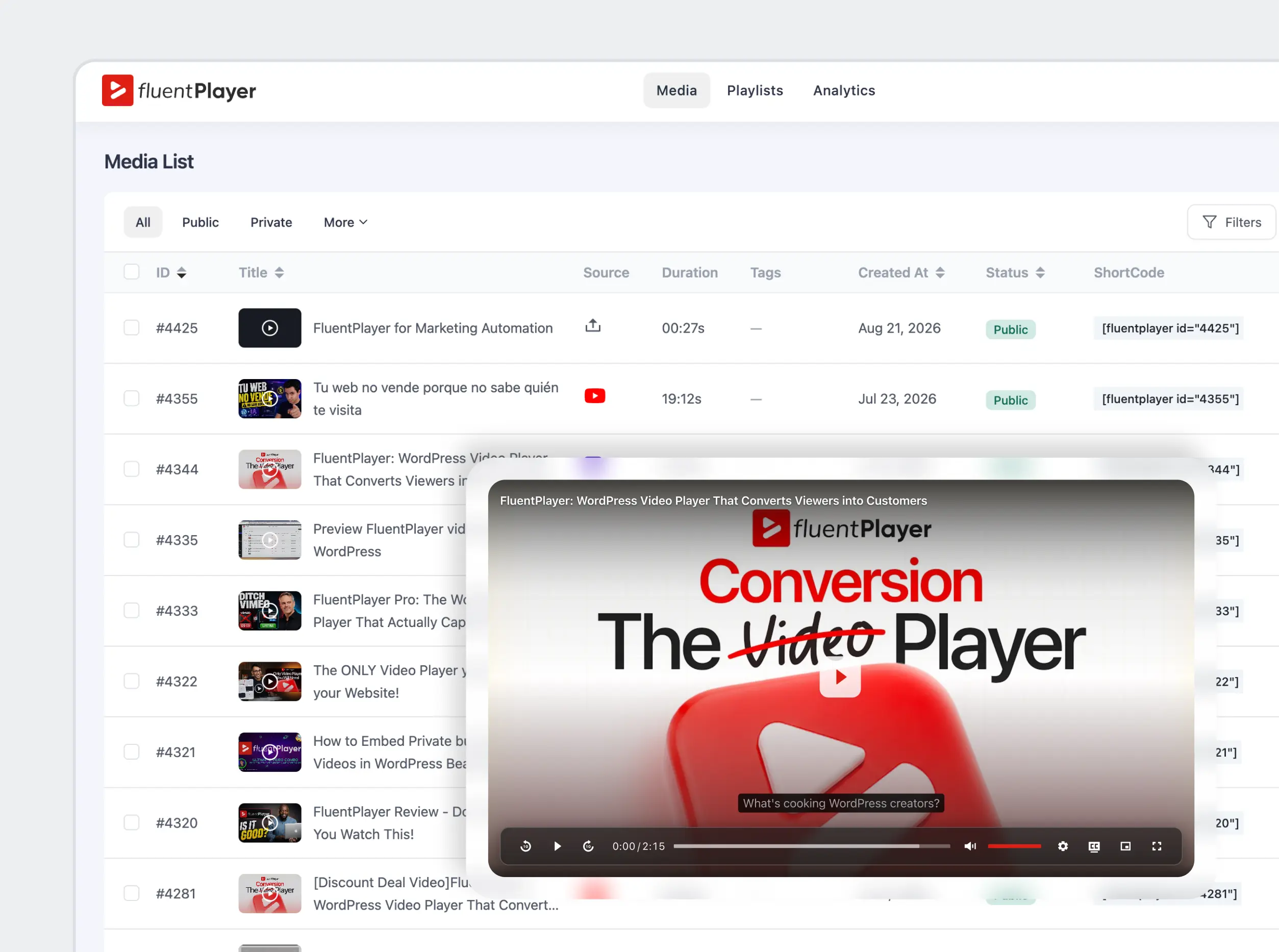Open thumbnail for media #4320
The width and height of the screenshot is (1279, 952).
click(x=270, y=823)
